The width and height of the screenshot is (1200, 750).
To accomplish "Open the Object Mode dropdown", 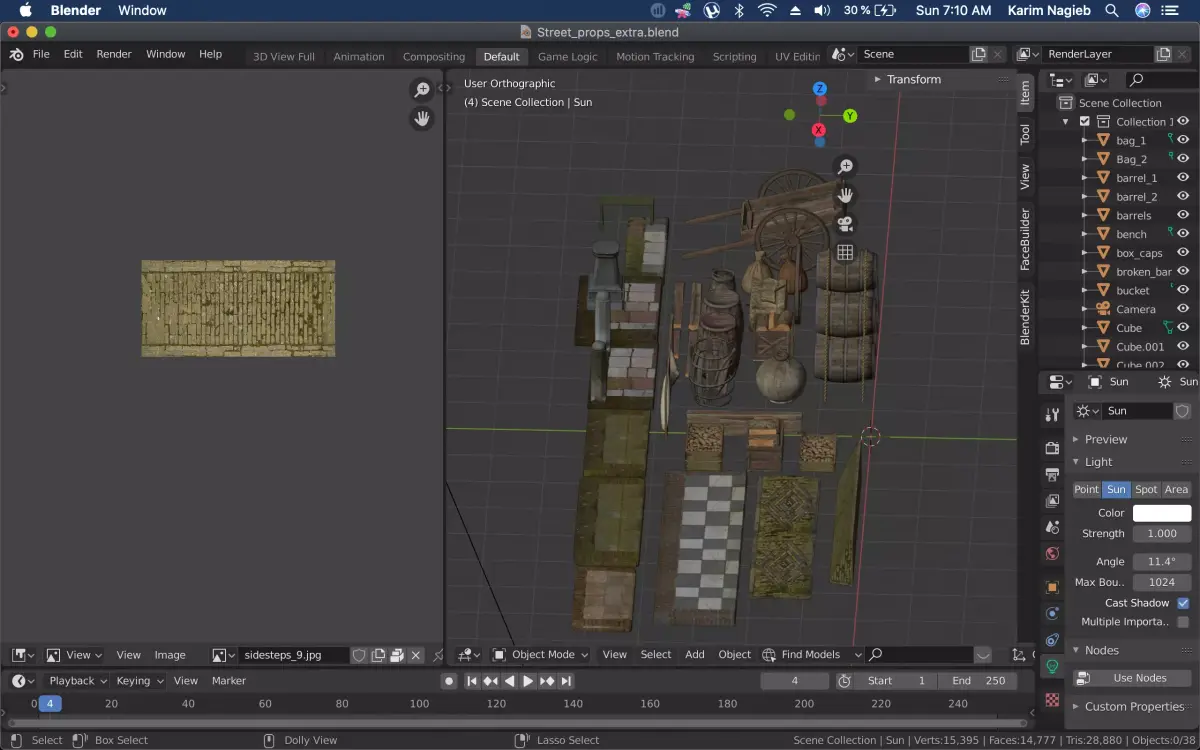I will point(541,655).
